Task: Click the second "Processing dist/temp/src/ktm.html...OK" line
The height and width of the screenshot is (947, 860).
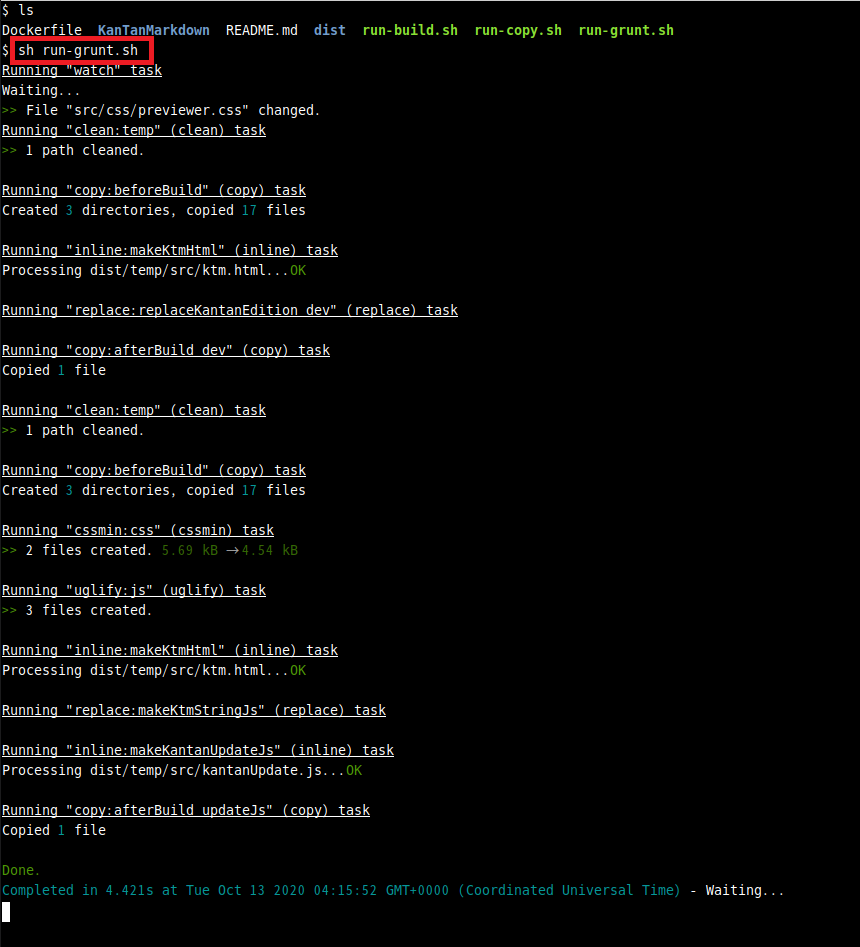Action: click(x=154, y=670)
